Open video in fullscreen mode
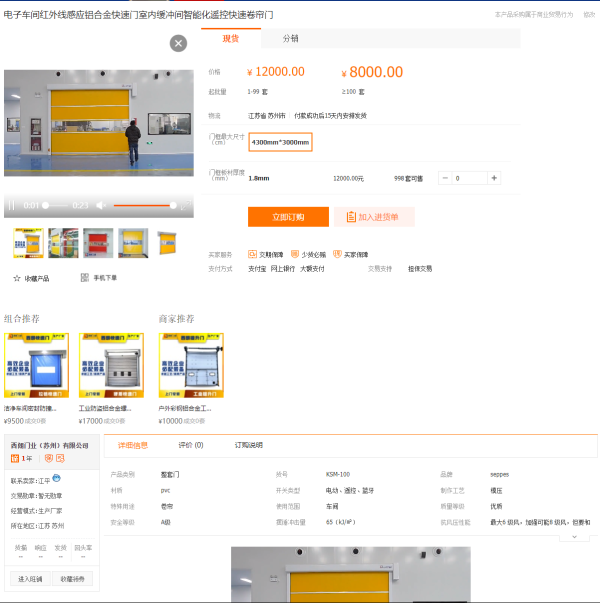This screenshot has width=600, height=603. pyautogui.click(x=186, y=205)
